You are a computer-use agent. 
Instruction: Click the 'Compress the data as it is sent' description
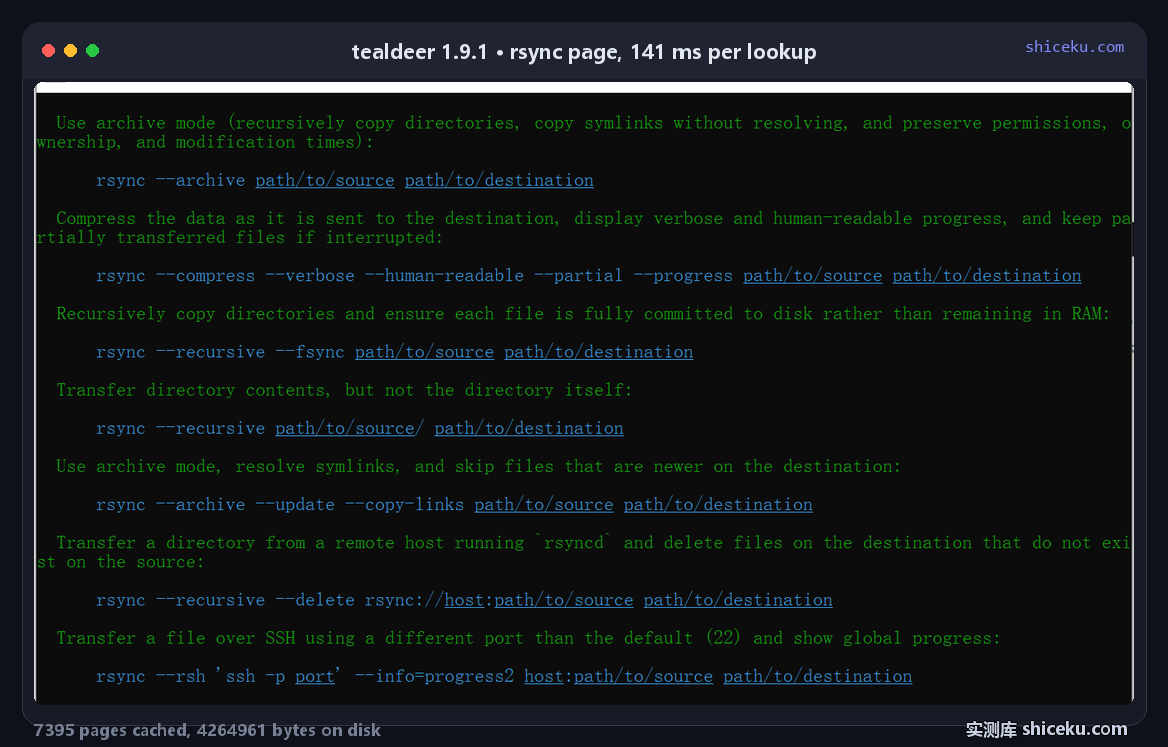(x=584, y=228)
